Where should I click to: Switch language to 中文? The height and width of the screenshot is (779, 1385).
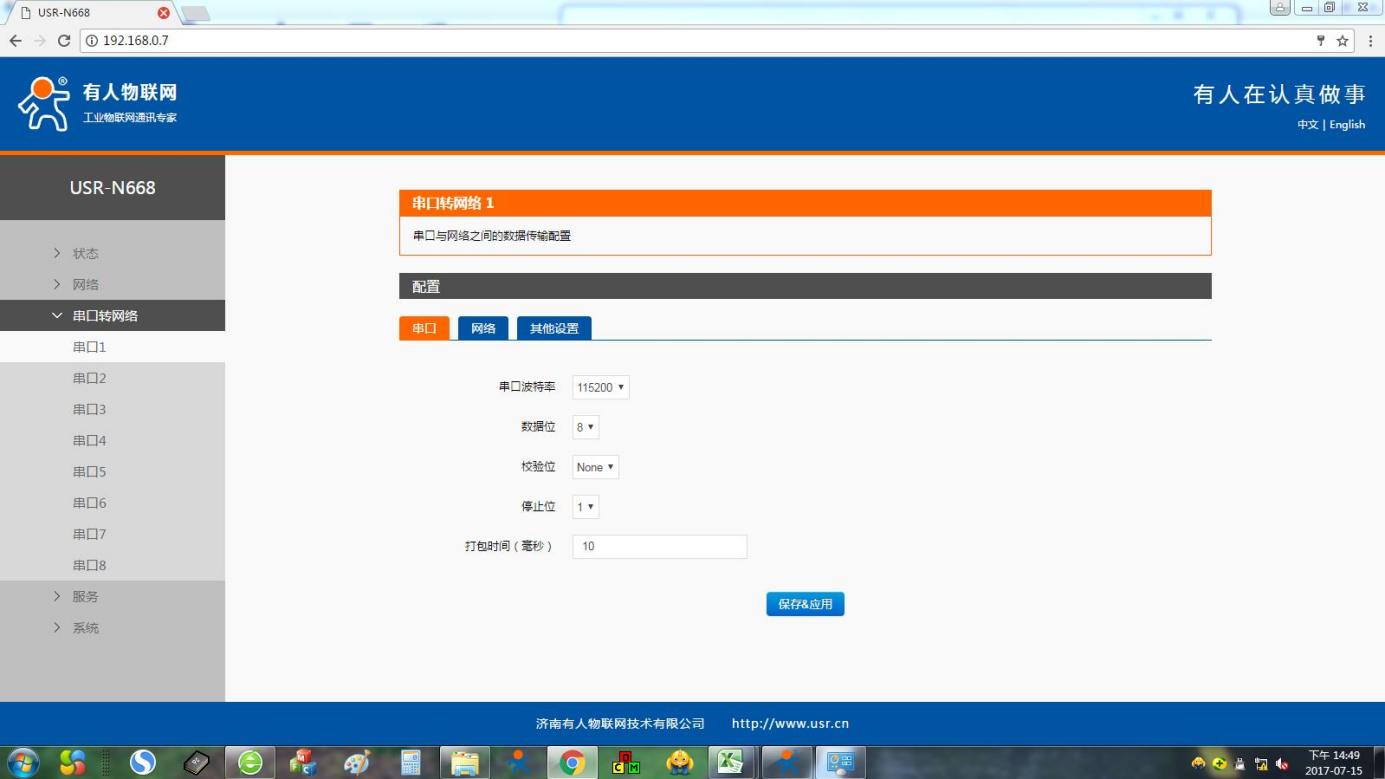tap(1307, 125)
